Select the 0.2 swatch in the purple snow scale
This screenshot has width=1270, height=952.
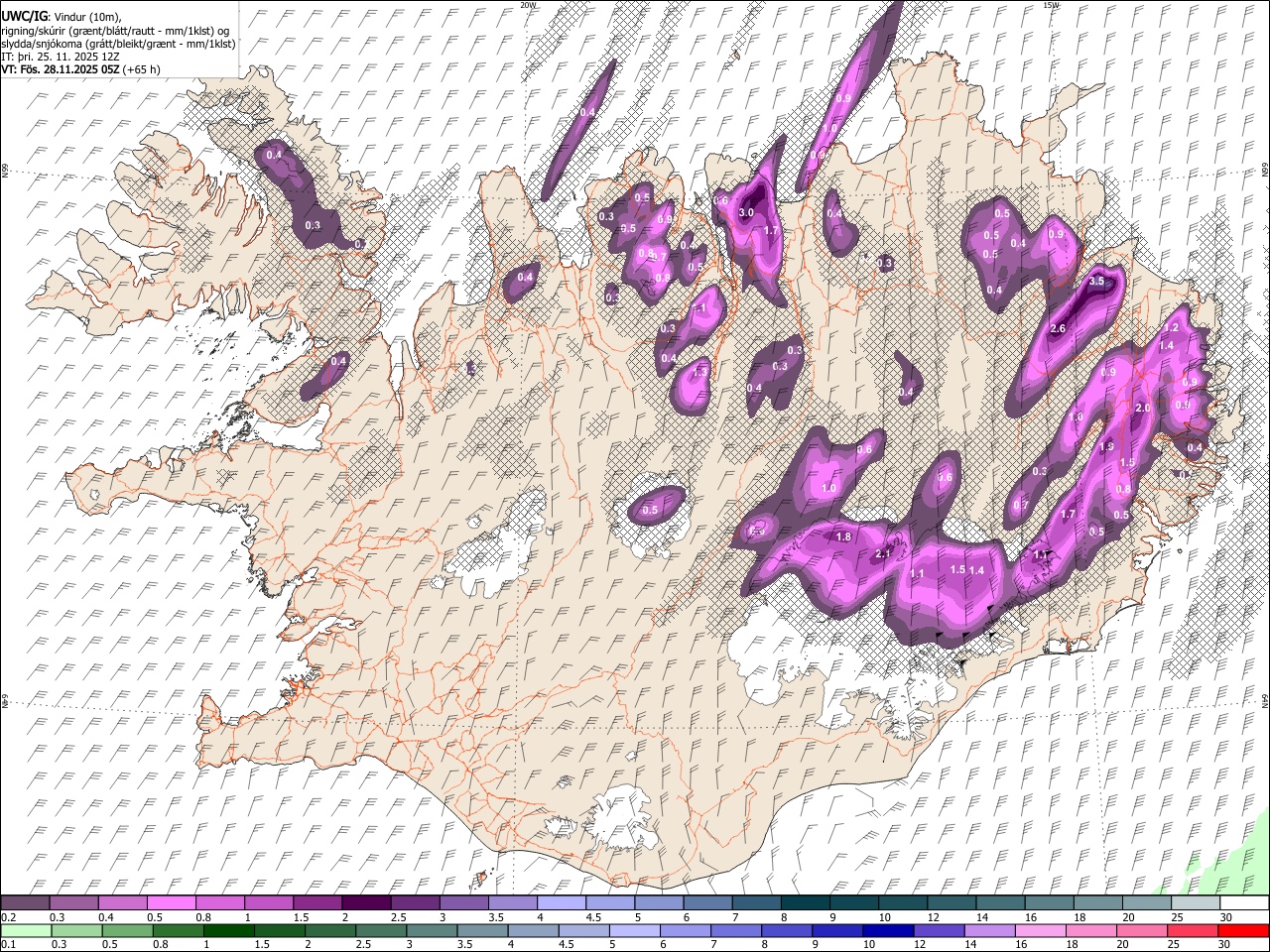click(25, 902)
